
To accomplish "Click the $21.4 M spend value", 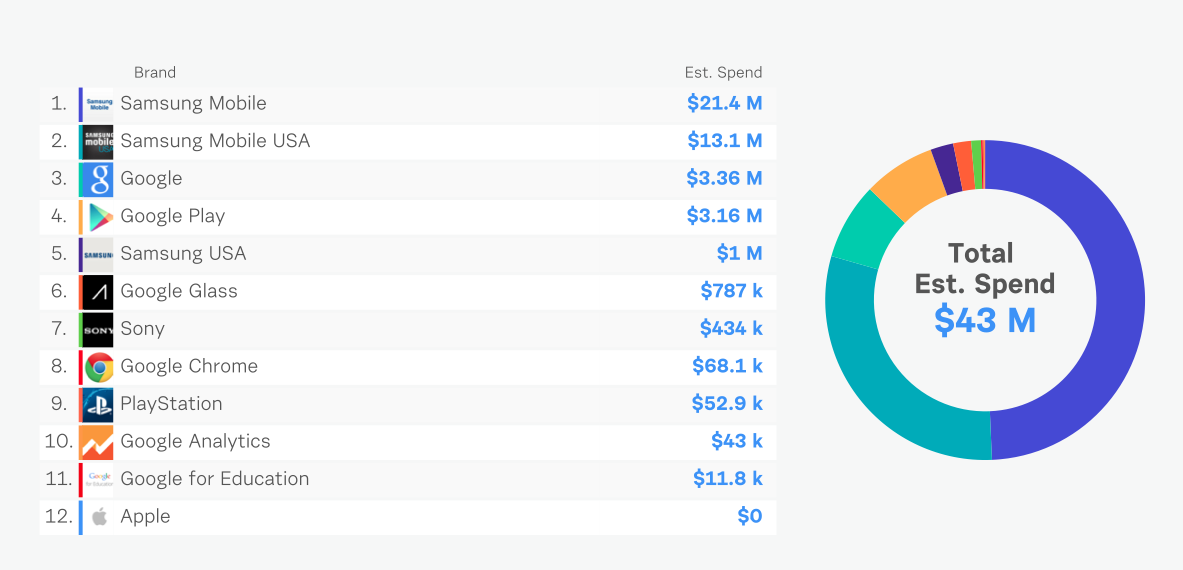I will [724, 103].
